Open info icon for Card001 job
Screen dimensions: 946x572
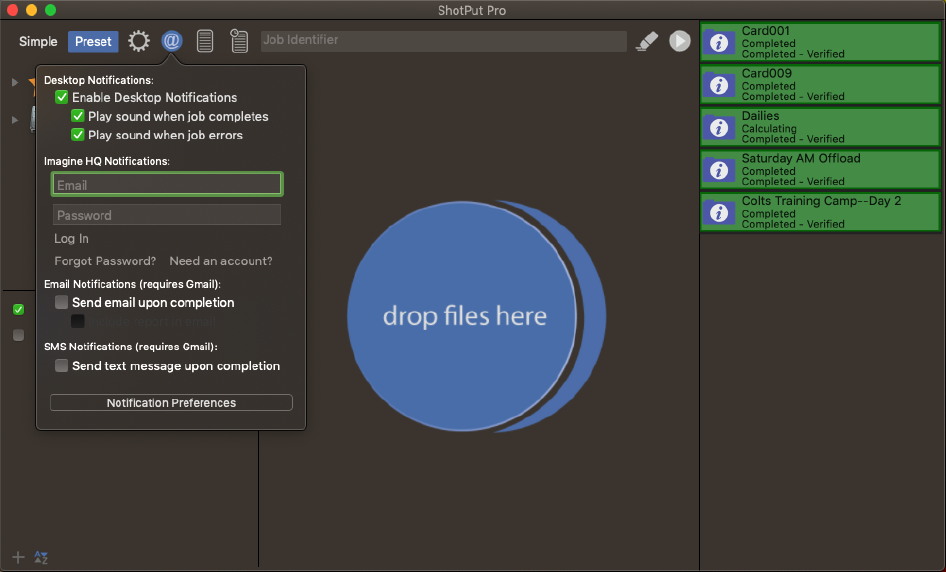(719, 42)
